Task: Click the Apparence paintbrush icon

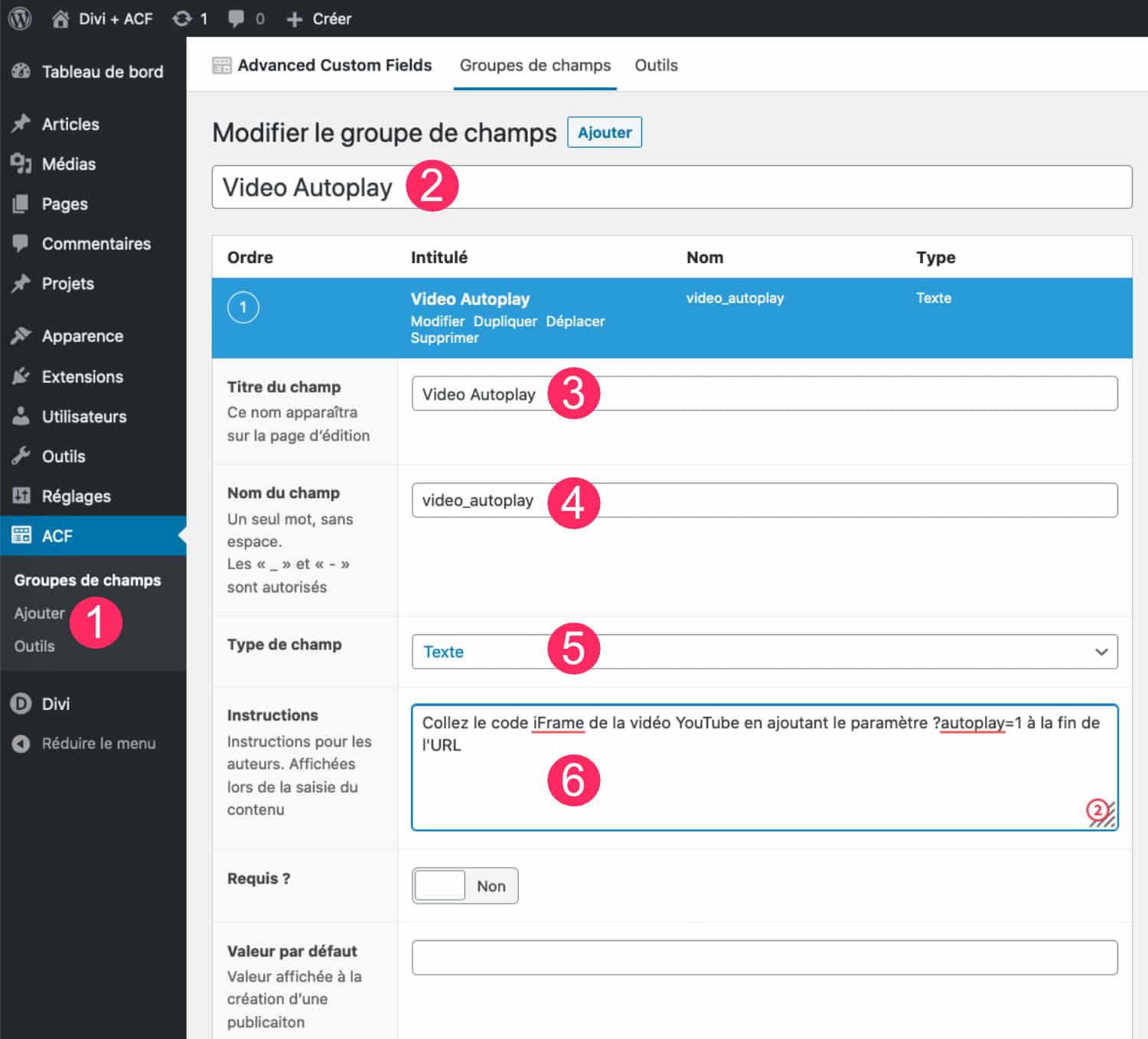Action: coord(21,336)
